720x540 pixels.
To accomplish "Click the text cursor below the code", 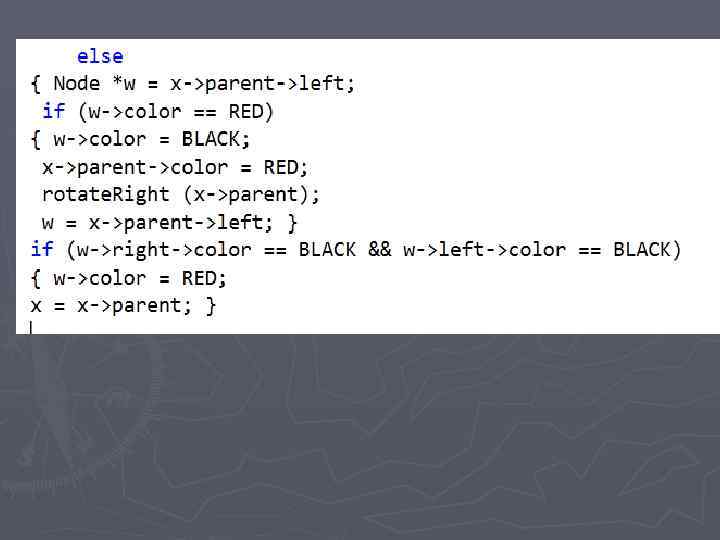I will pos(31,327).
